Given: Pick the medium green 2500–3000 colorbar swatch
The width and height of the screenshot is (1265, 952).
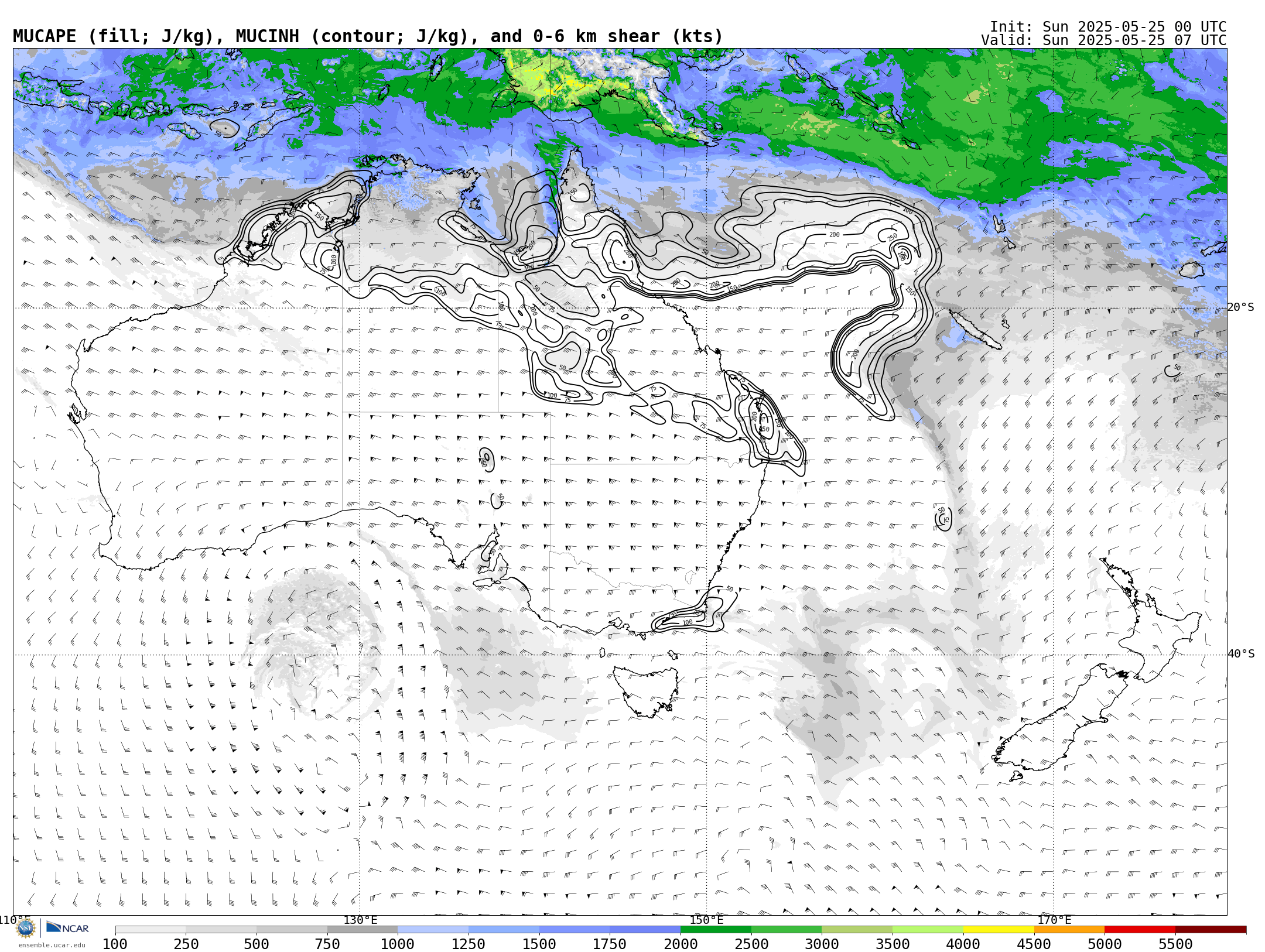Looking at the screenshot, I should click(x=787, y=930).
